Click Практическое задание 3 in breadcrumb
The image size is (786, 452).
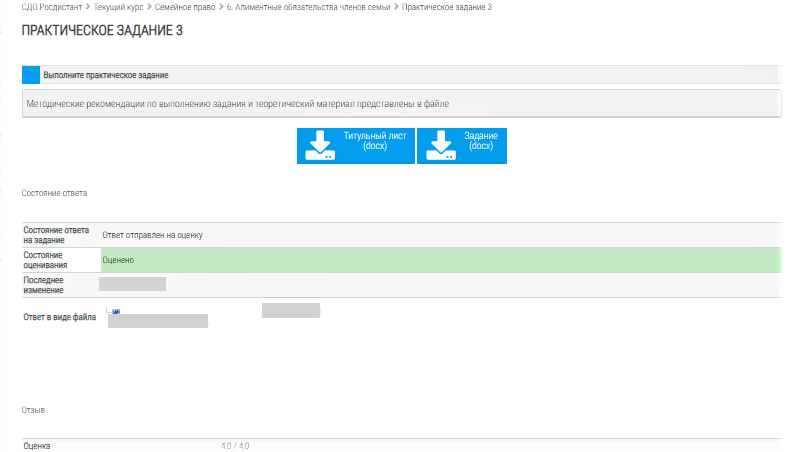click(447, 7)
